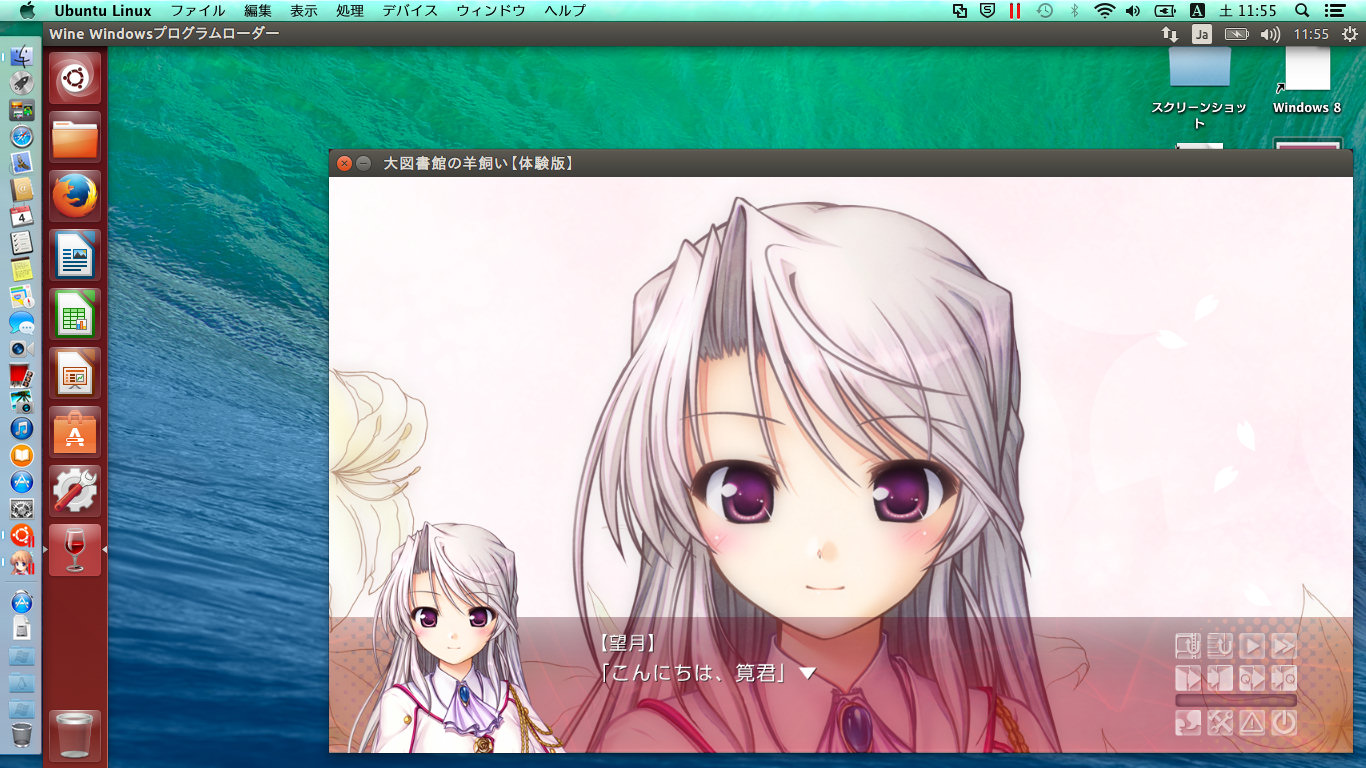Screen dimensions: 1366x768
Task: Open the input source A icon in menu bar
Action: click(1197, 10)
